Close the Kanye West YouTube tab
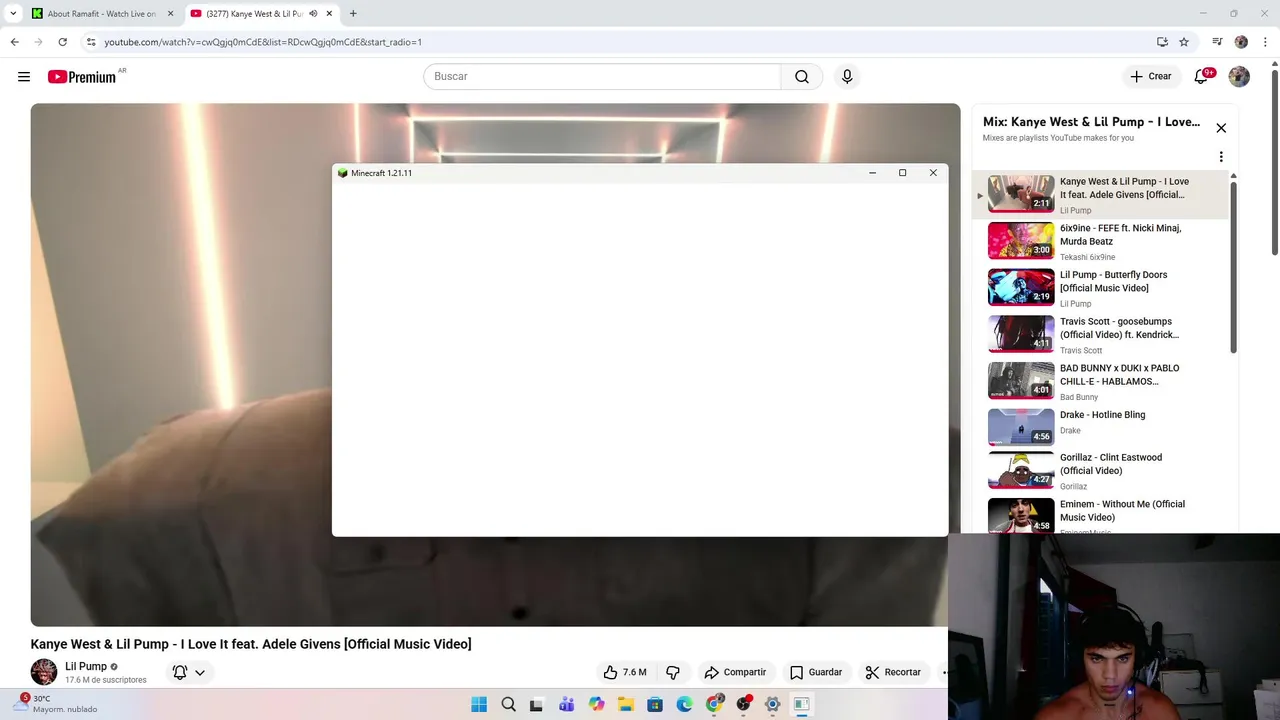Screen dimensions: 1280x720 (x=329, y=14)
